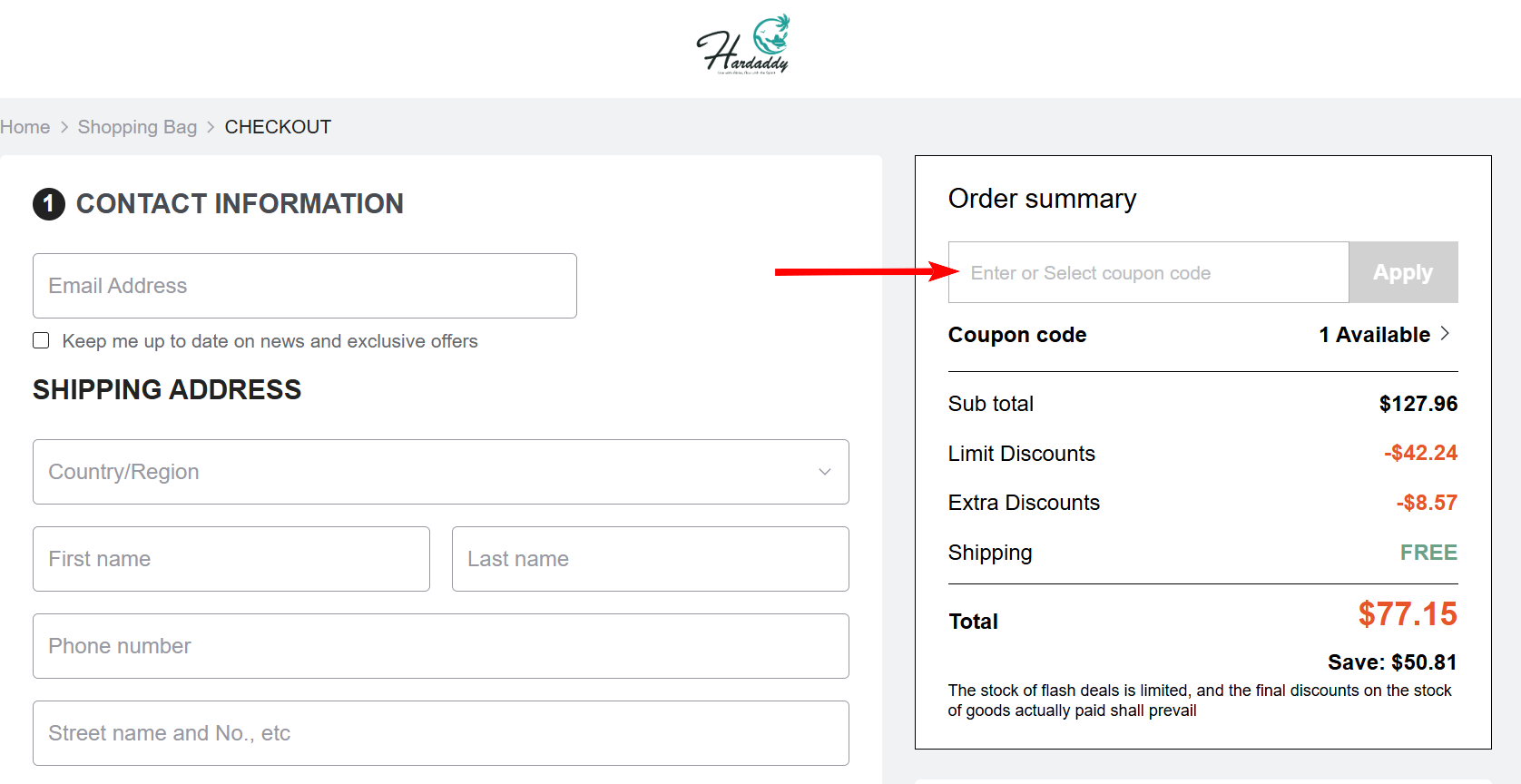Click the chevron after Shopping Bag breadcrumb
Viewport: 1521px width, 784px height.
click(x=211, y=127)
